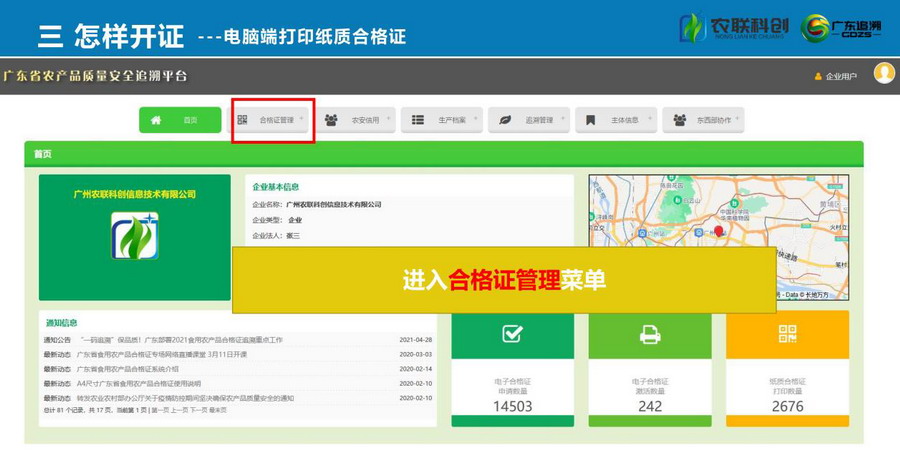Click the people icon beside 农安信用
900x466 pixels.
click(x=331, y=120)
